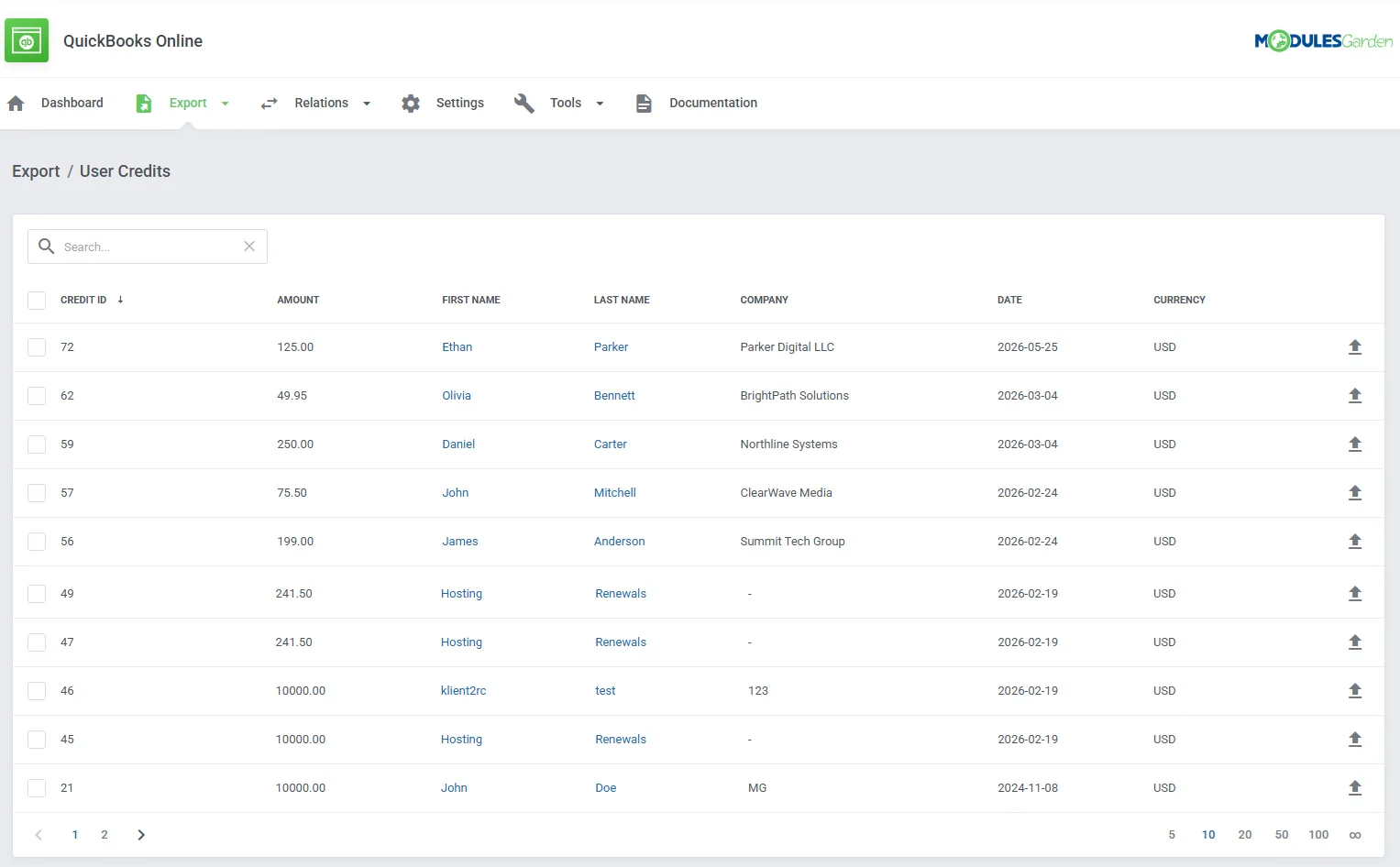Viewport: 1400px width, 867px height.
Task: Open the Relations menu label
Action: [x=322, y=104]
